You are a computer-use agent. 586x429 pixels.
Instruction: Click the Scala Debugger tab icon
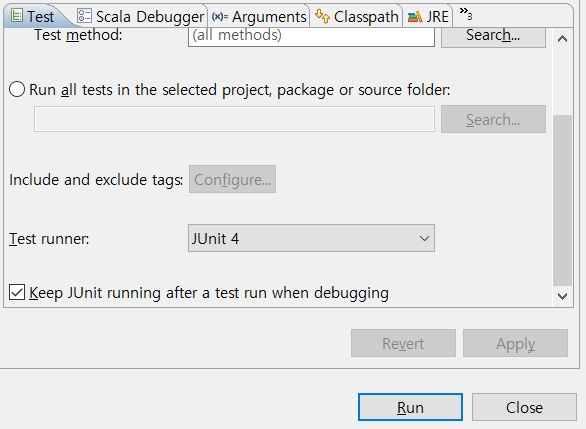coord(84,16)
